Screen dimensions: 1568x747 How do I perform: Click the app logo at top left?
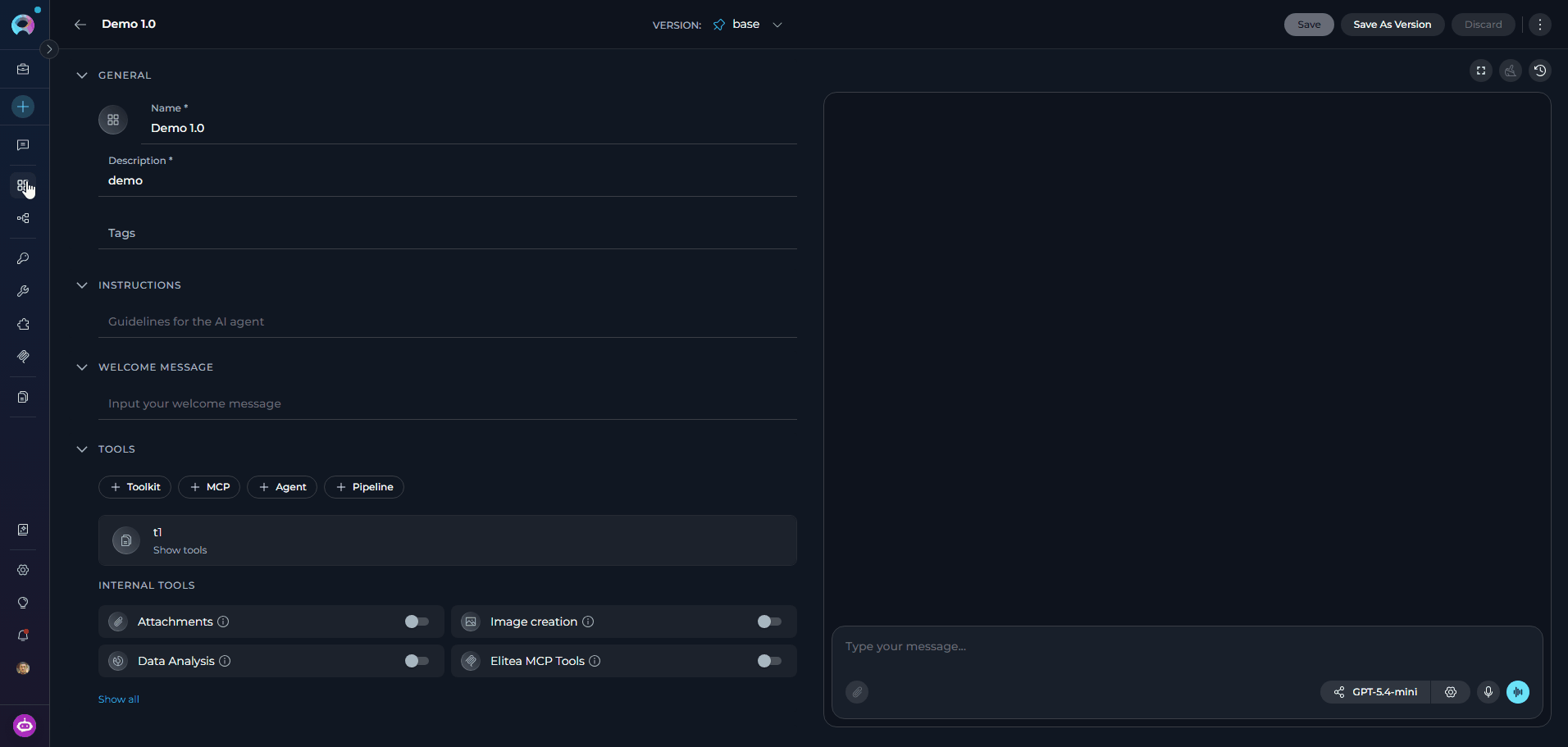[23, 25]
